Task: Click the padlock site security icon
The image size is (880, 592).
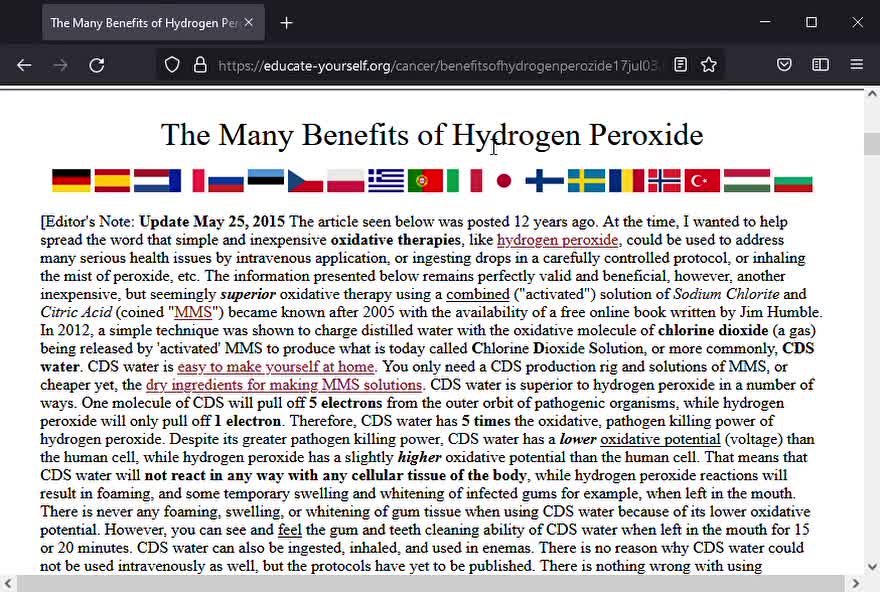Action: coord(200,65)
